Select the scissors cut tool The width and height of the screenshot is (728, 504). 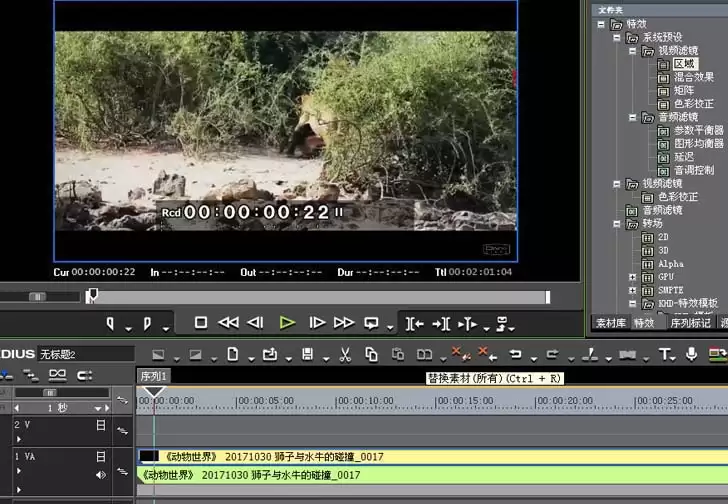tap(345, 355)
